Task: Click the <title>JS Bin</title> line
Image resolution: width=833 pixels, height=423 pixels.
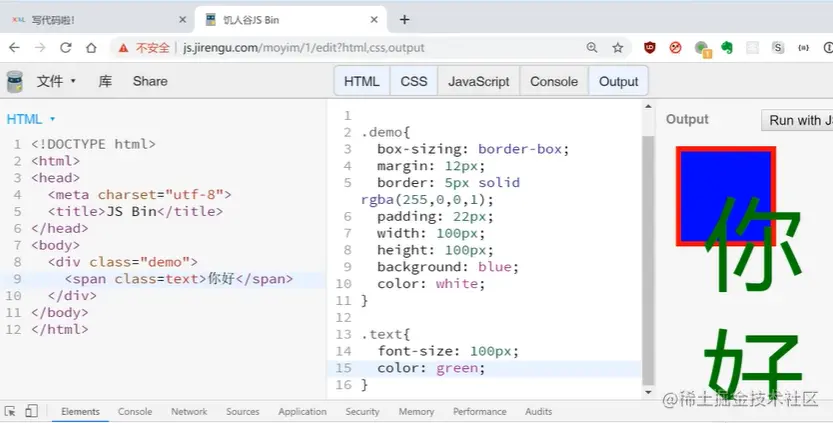Action: point(135,212)
